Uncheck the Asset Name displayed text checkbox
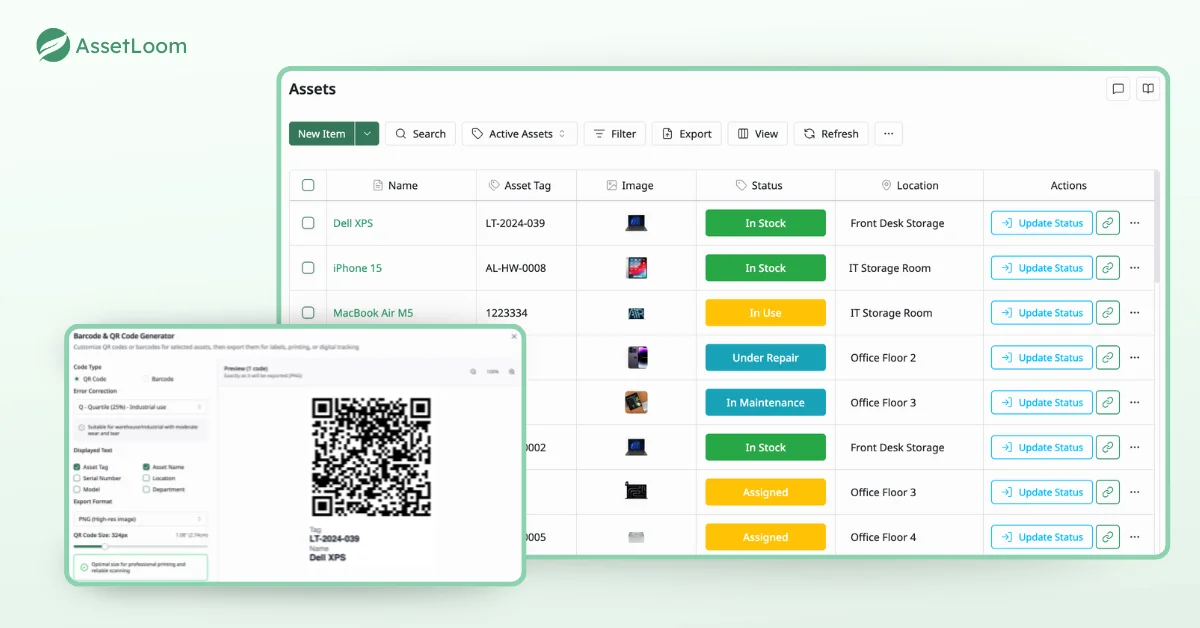The image size is (1200, 628). click(x=146, y=467)
